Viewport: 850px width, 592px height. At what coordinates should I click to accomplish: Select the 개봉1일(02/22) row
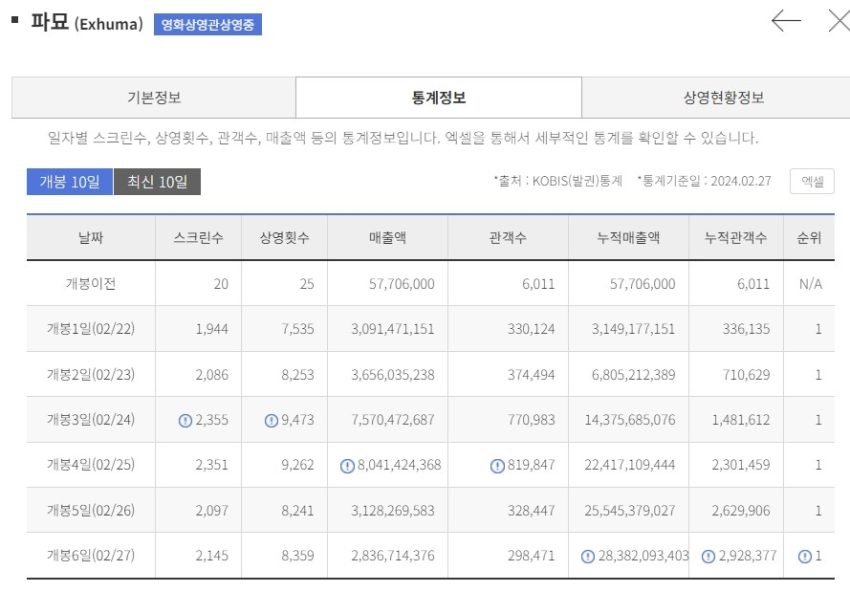(430, 329)
